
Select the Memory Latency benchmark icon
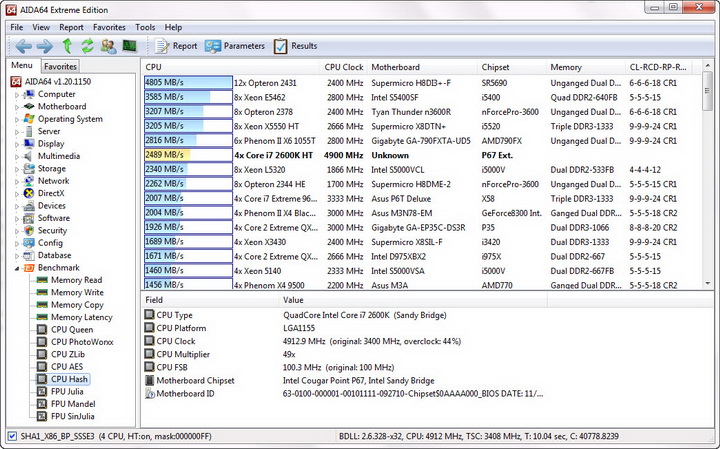pyautogui.click(x=42, y=317)
